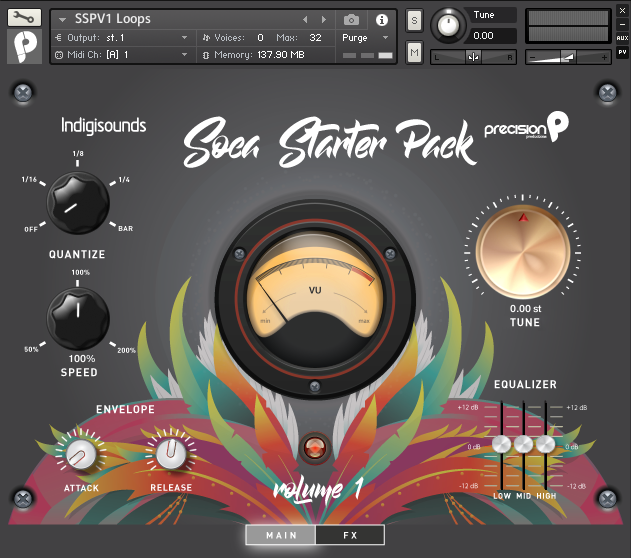The width and height of the screenshot is (631, 558).
Task: Open the Output st.1 dropdown
Action: point(120,37)
